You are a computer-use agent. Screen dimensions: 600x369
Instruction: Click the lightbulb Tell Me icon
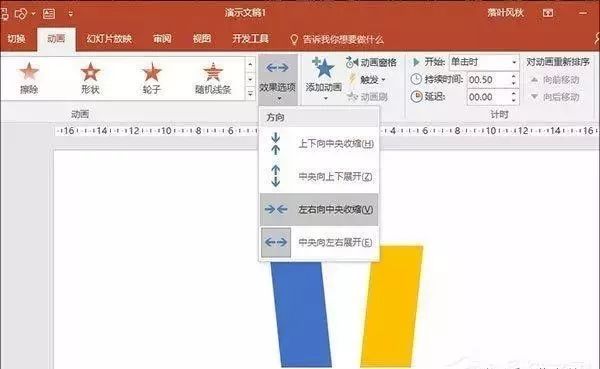294,39
